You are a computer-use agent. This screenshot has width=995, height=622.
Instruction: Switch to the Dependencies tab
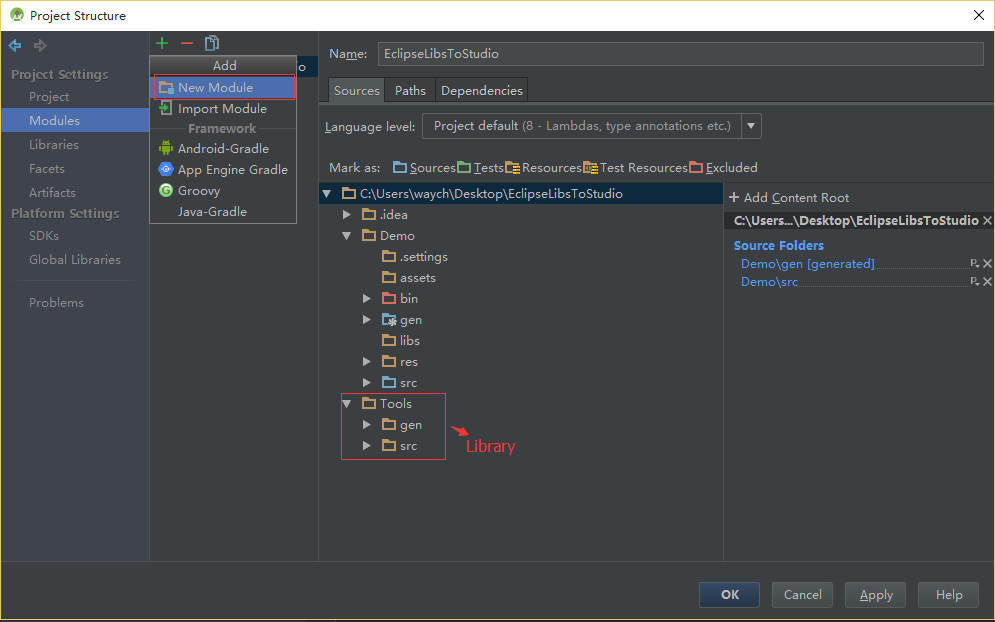(482, 91)
